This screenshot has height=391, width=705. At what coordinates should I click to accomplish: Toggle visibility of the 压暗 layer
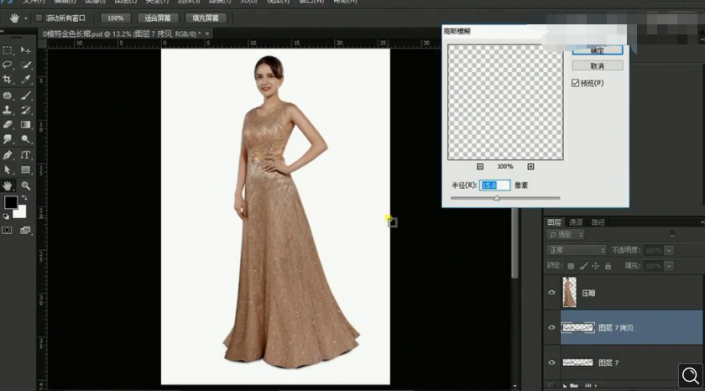552,293
